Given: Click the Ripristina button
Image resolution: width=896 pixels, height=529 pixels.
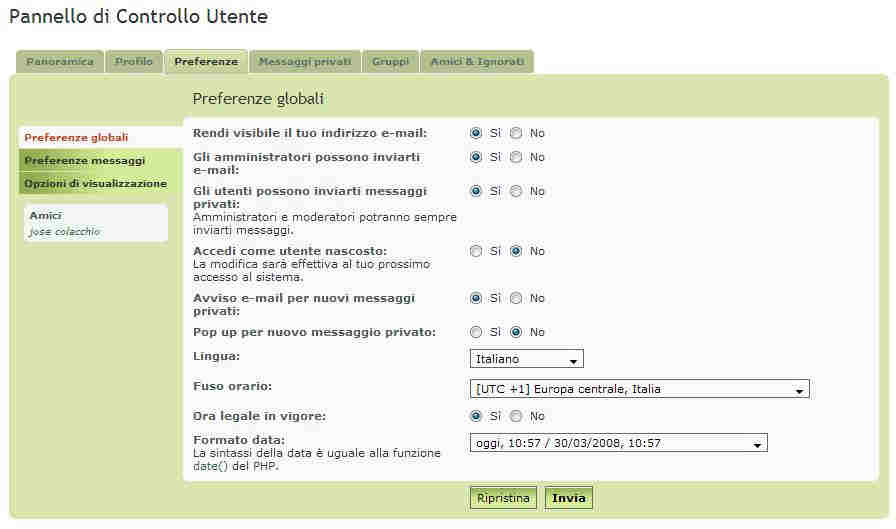Looking at the screenshot, I should [x=503, y=498].
